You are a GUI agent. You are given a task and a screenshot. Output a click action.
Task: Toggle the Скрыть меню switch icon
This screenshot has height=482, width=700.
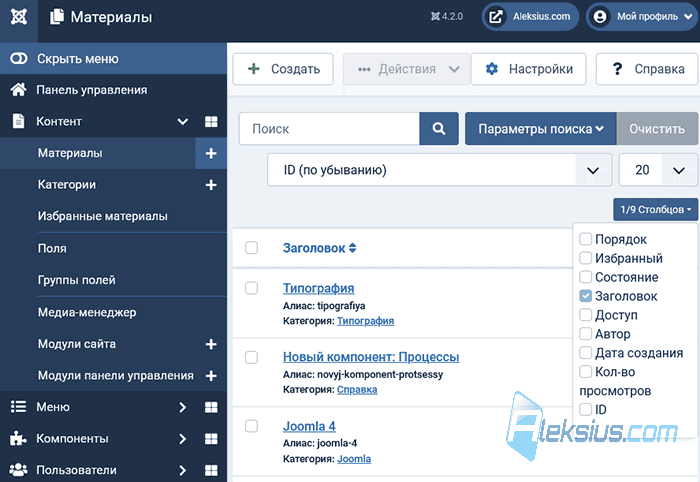pos(19,58)
